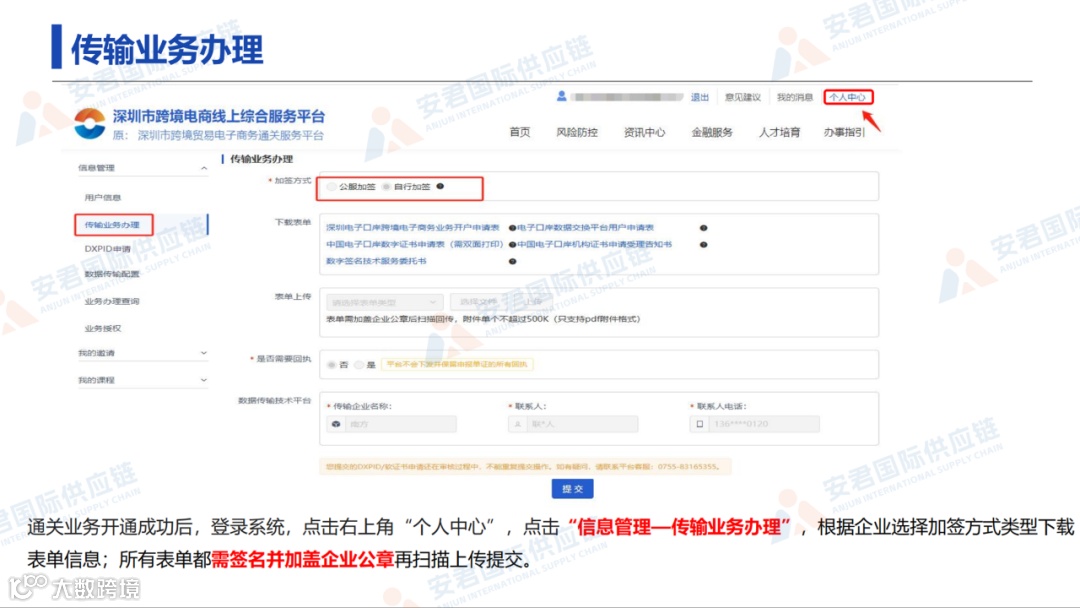Click the help dot after 自行加签

[x=440, y=186]
